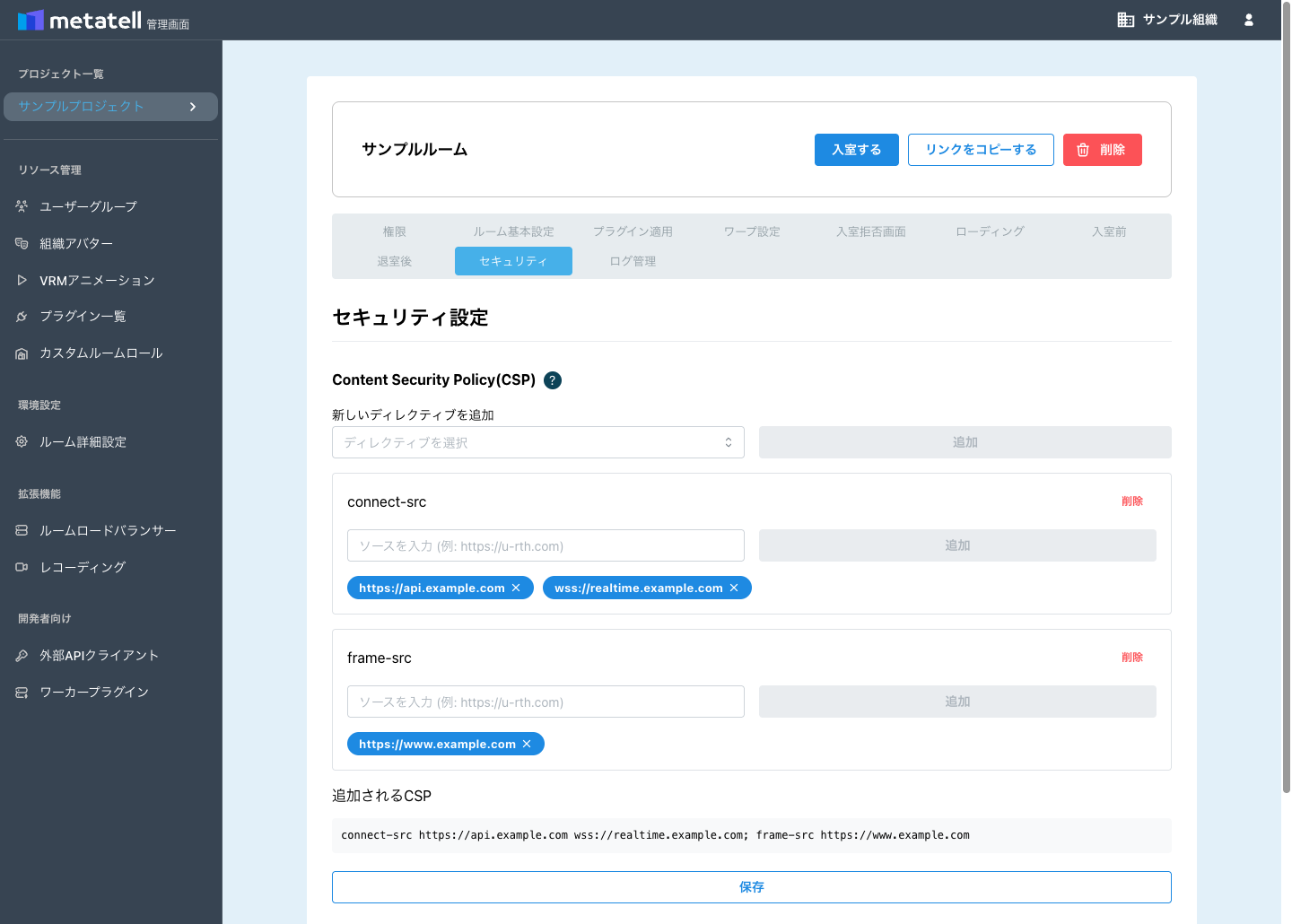Click the 入室する button

point(857,150)
